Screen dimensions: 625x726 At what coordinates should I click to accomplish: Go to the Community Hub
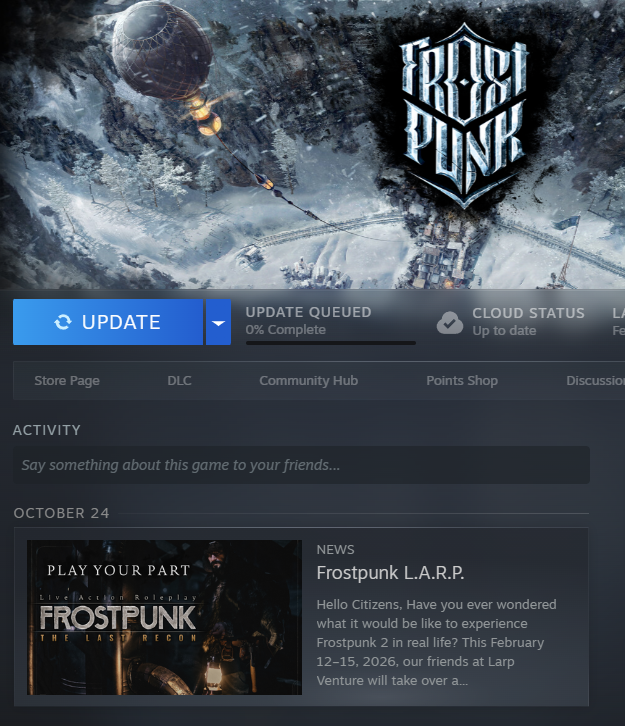pyautogui.click(x=308, y=381)
